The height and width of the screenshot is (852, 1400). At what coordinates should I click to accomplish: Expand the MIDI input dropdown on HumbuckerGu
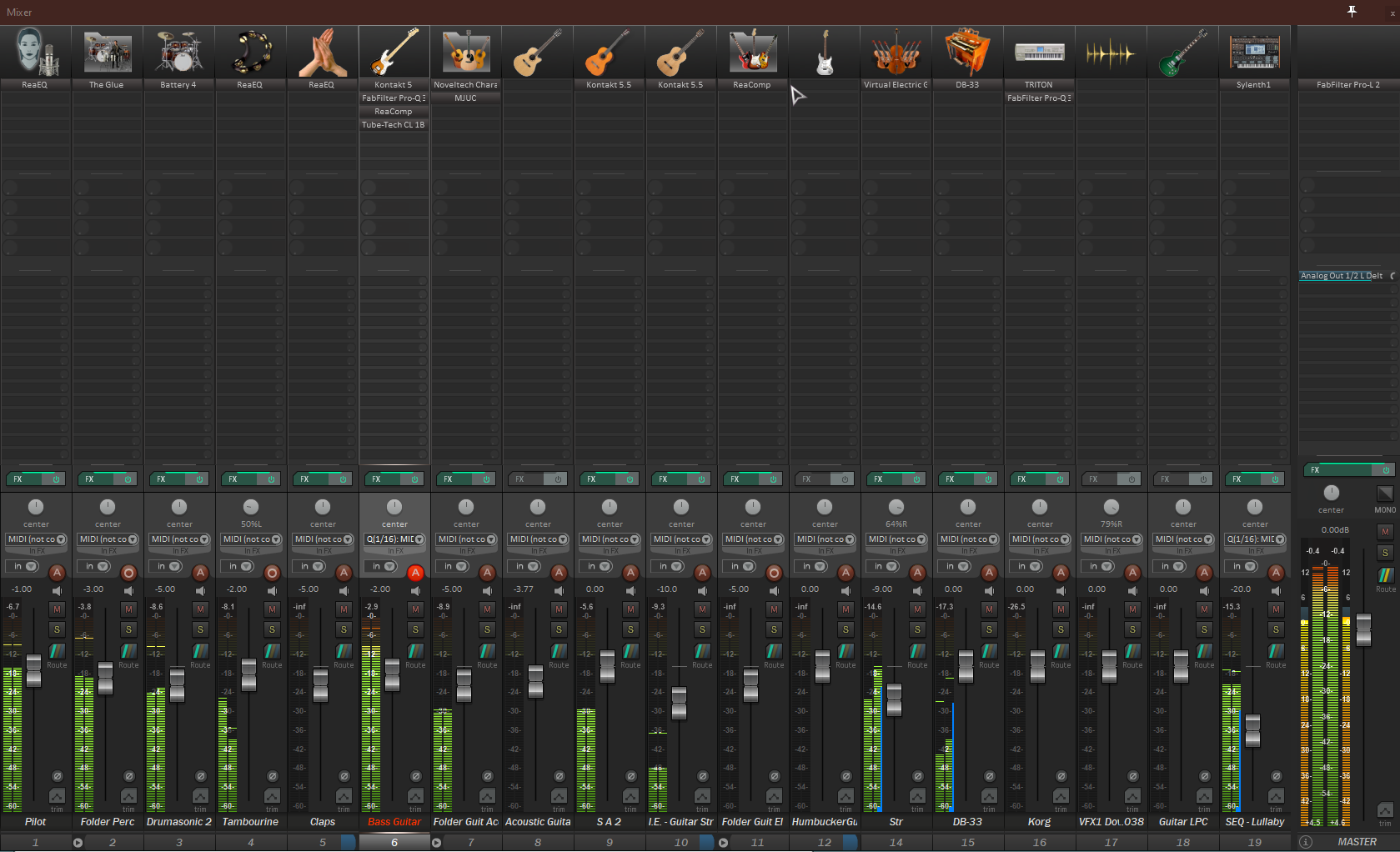click(x=825, y=539)
